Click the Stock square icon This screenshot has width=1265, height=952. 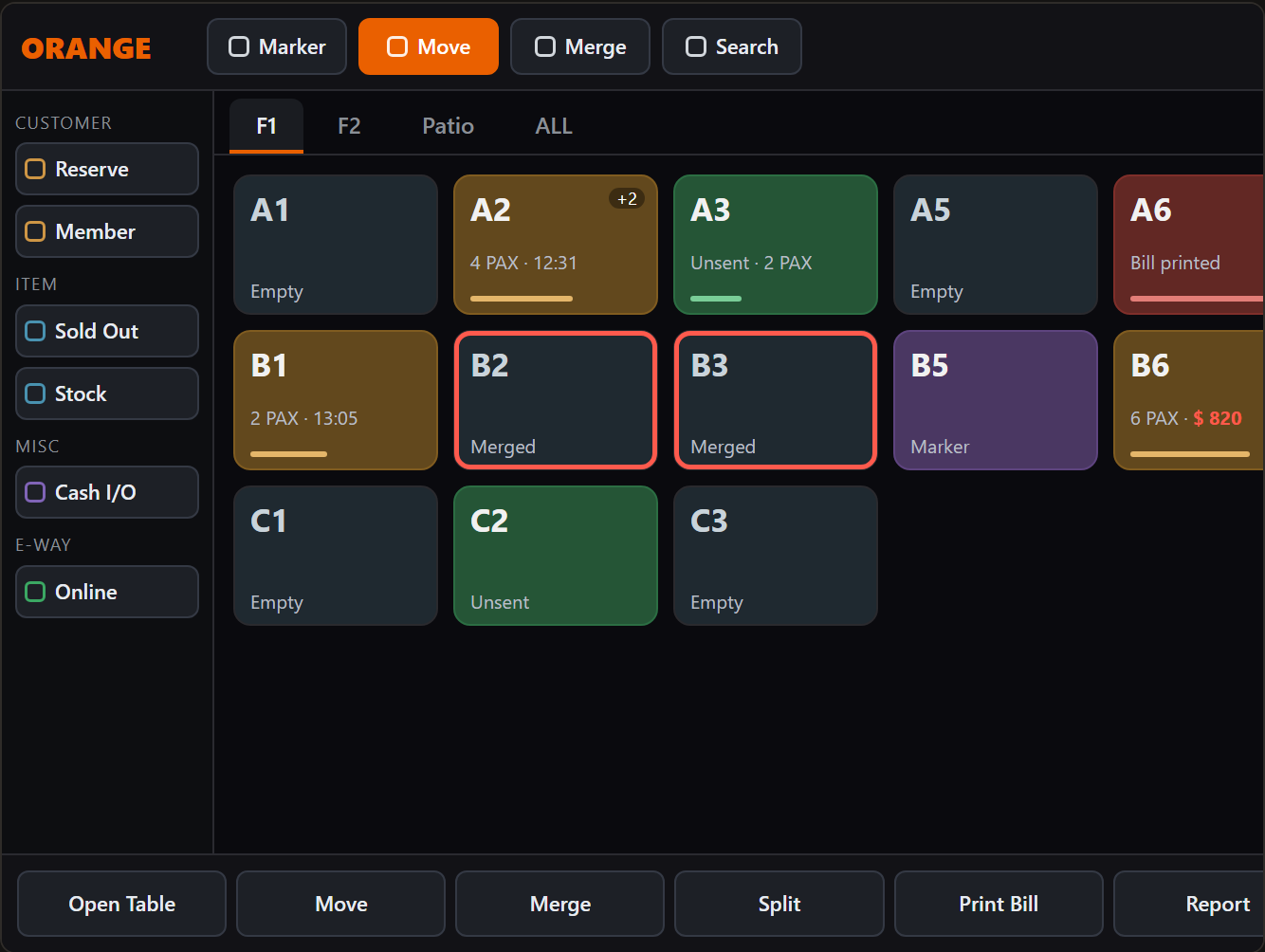pos(35,394)
